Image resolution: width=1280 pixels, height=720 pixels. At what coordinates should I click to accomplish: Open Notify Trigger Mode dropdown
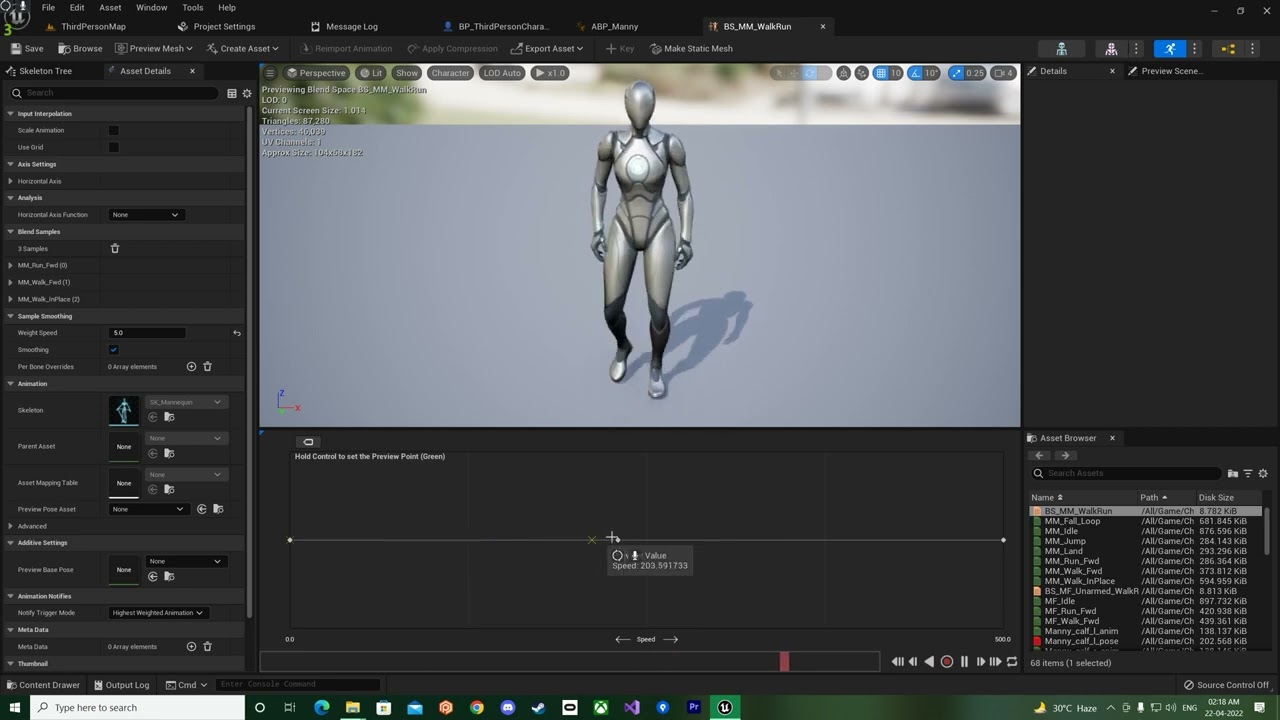157,613
